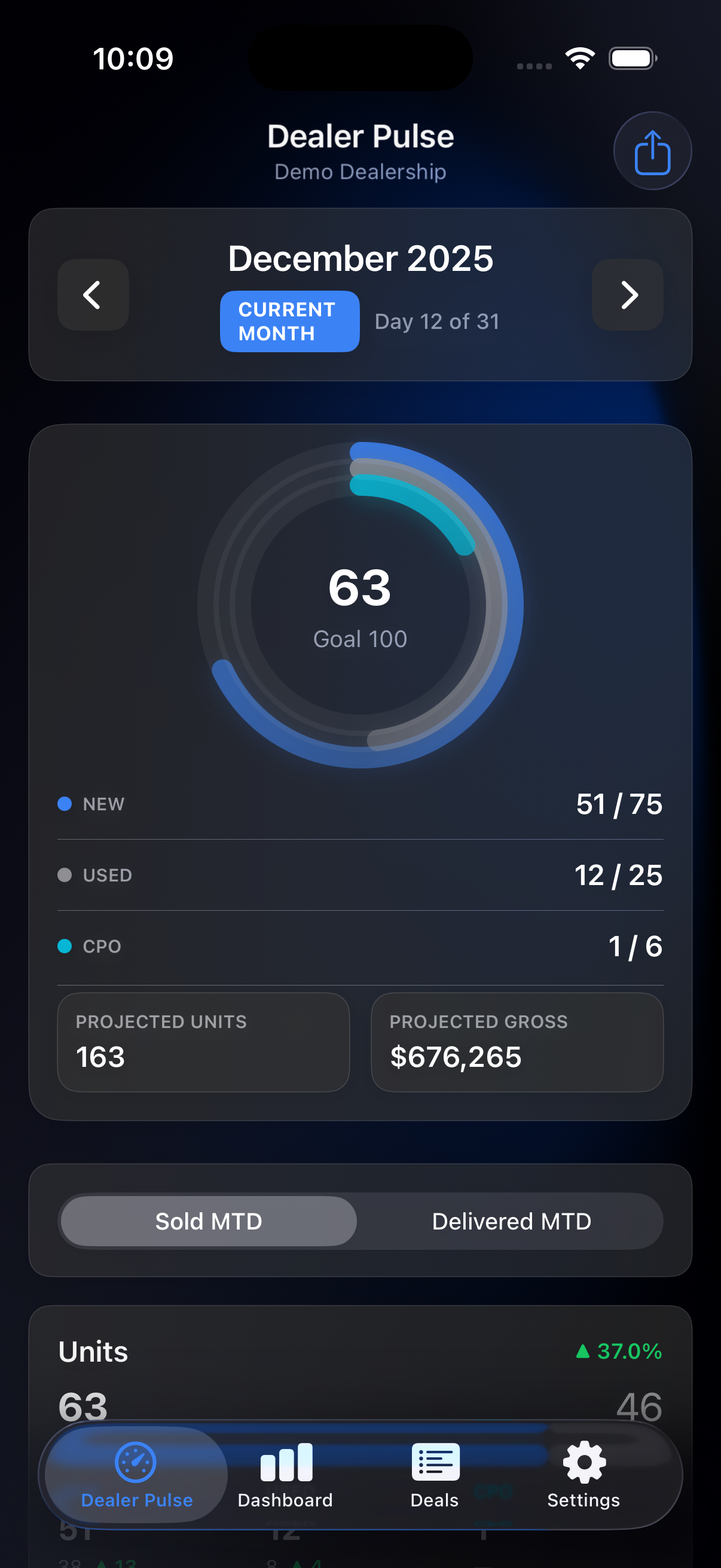Toggle the CURRENT MONTH badge

coord(289,321)
